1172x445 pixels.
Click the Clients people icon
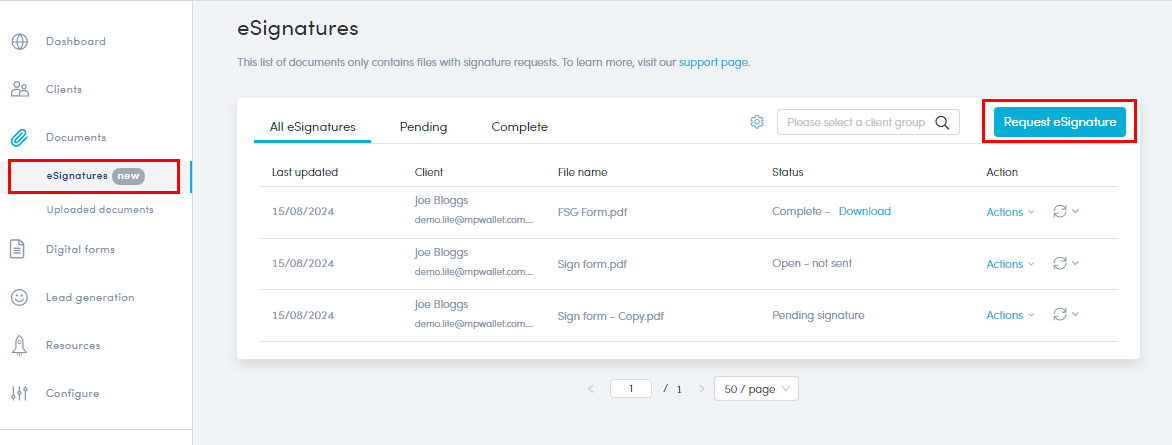[x=19, y=90]
